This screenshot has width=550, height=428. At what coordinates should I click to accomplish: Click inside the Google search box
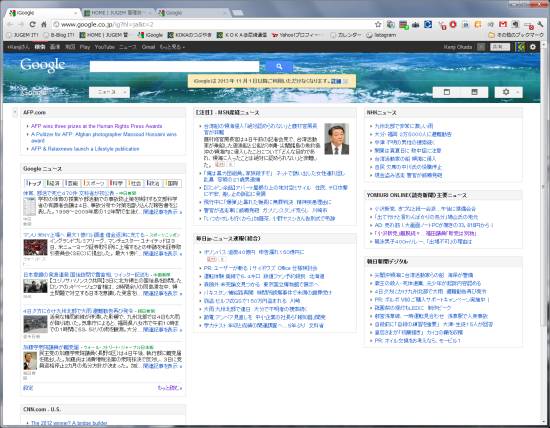174,66
